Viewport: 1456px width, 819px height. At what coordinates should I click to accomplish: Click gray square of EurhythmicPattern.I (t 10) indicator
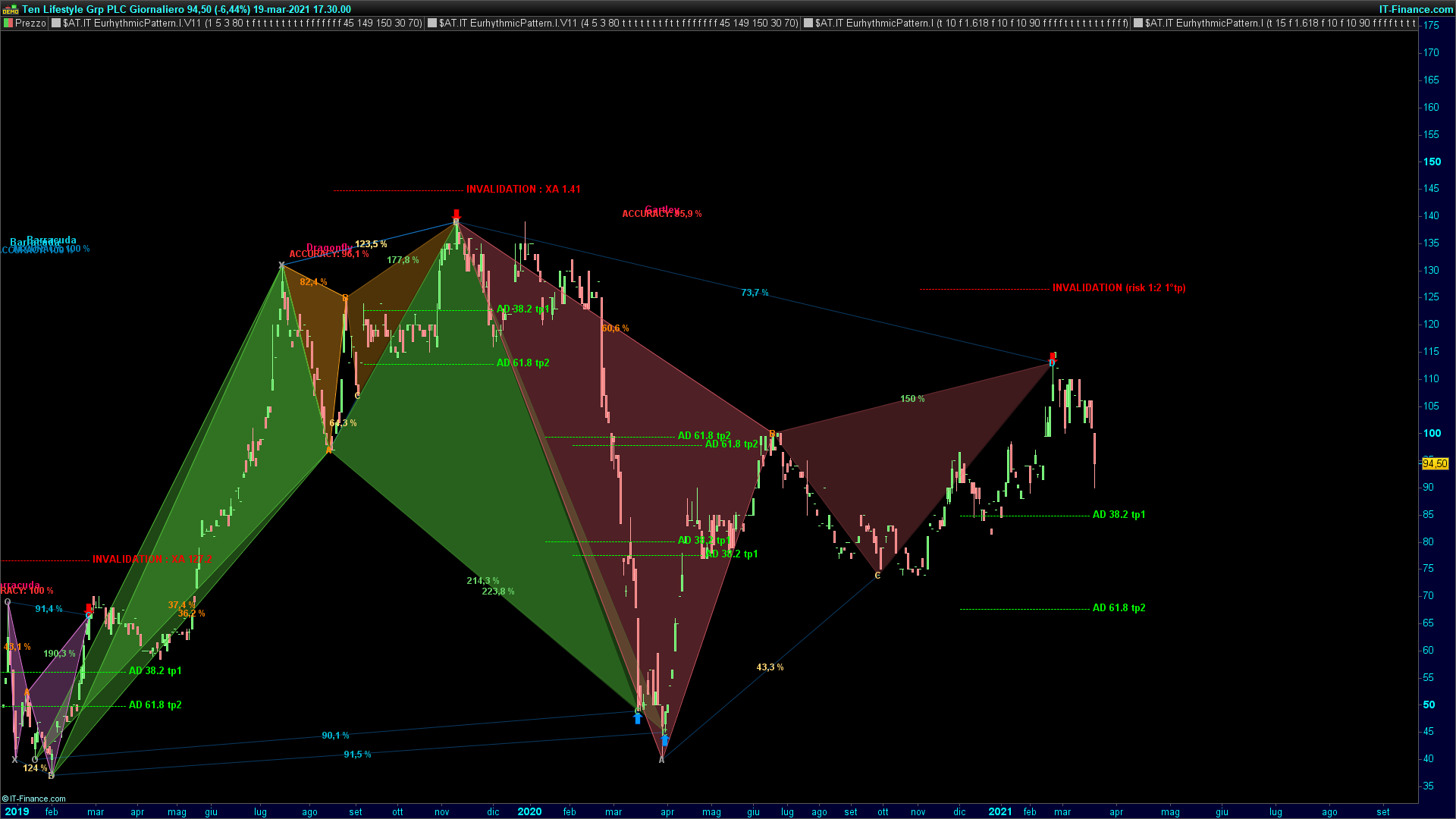808,24
